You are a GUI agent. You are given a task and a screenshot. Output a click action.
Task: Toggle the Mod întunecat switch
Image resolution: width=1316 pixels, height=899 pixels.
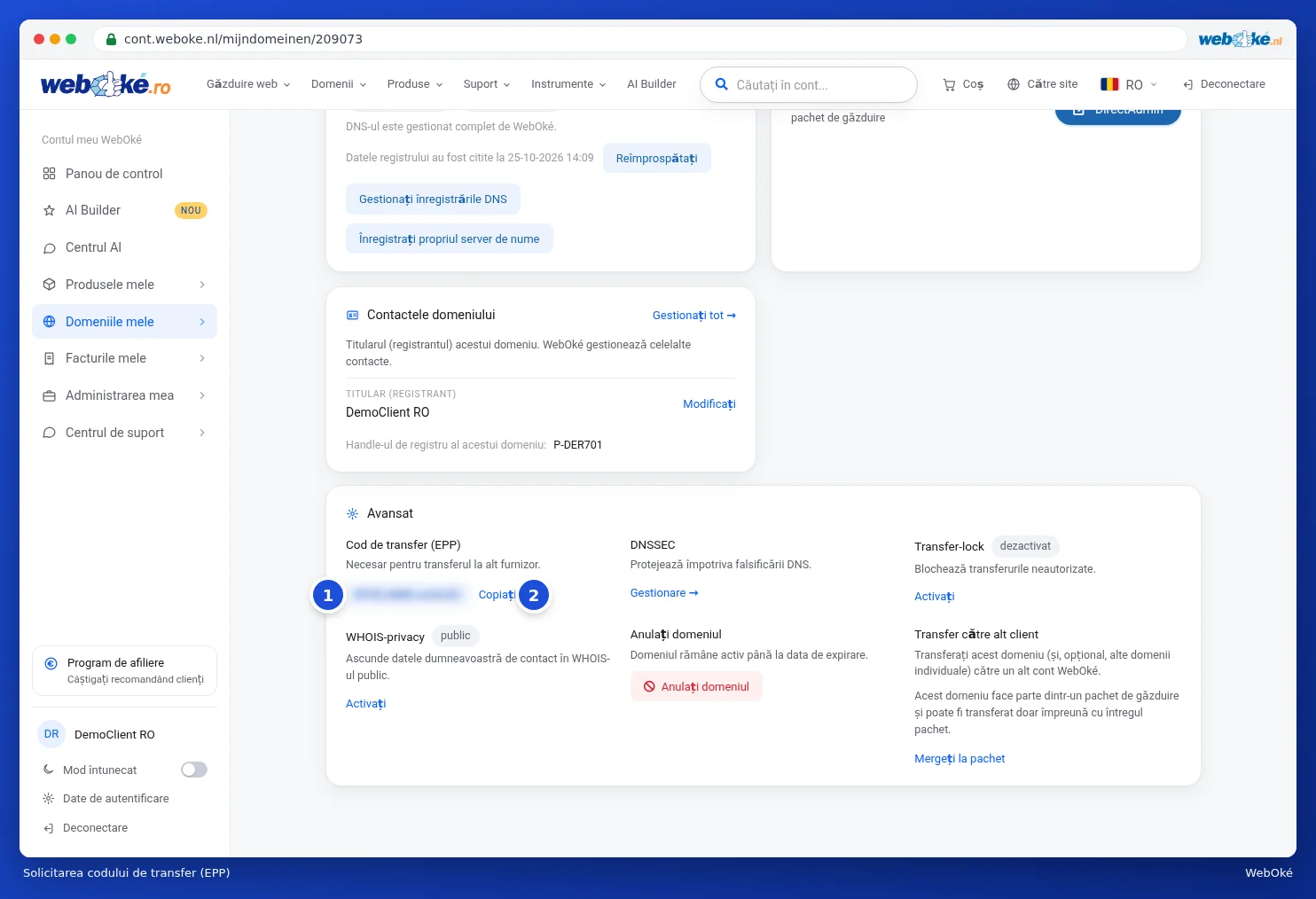click(194, 770)
